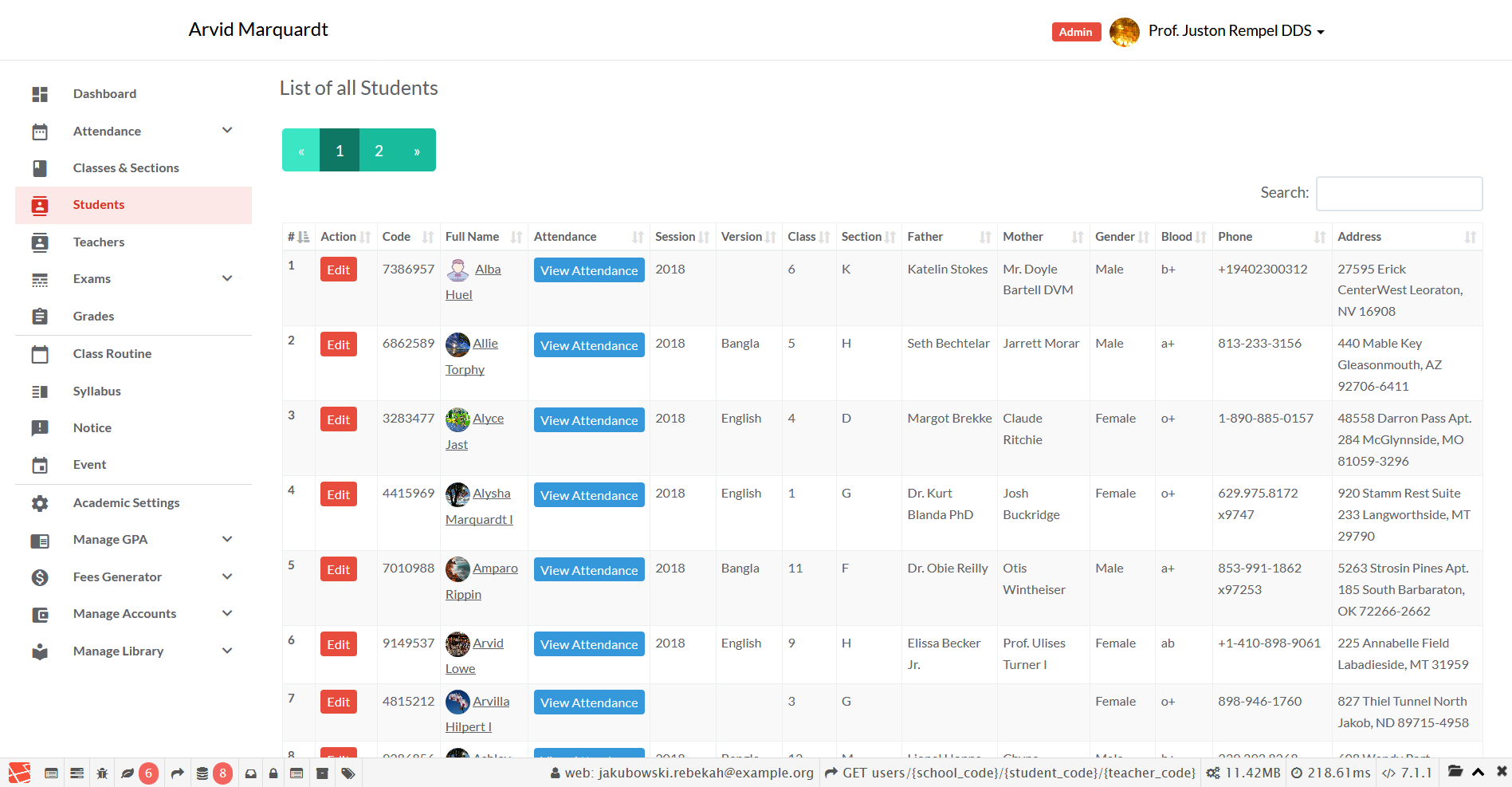Open the debugbar Exceptions bug icon
Viewport: 1512px width, 787px height.
coord(102,773)
